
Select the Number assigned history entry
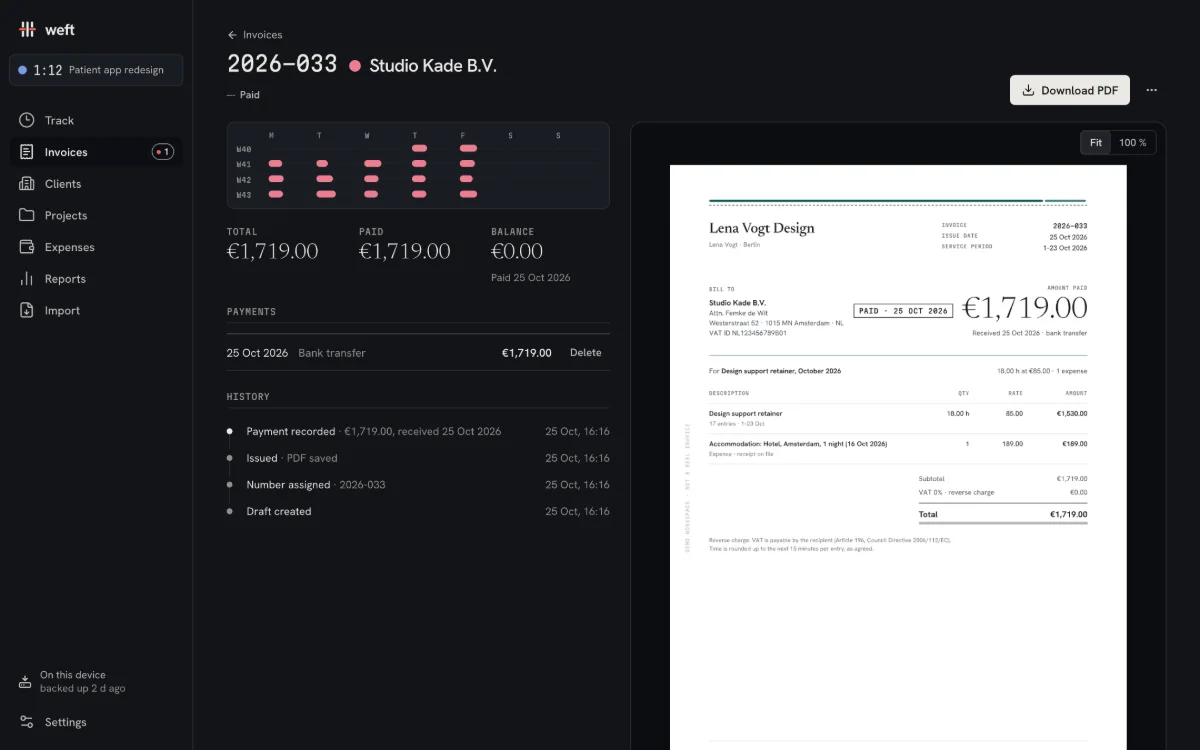point(418,485)
